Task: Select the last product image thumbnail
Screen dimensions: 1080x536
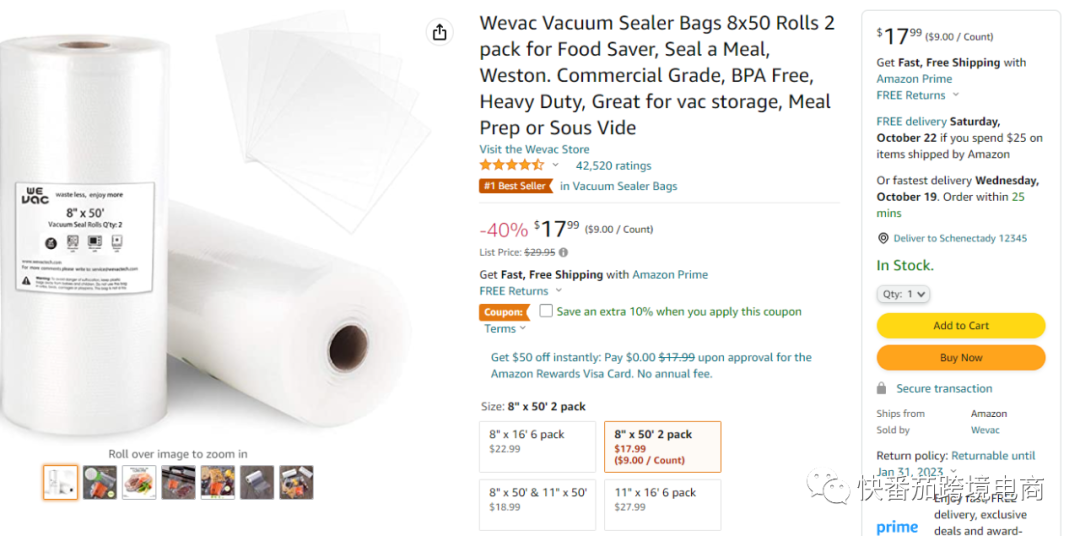Action: click(x=296, y=483)
